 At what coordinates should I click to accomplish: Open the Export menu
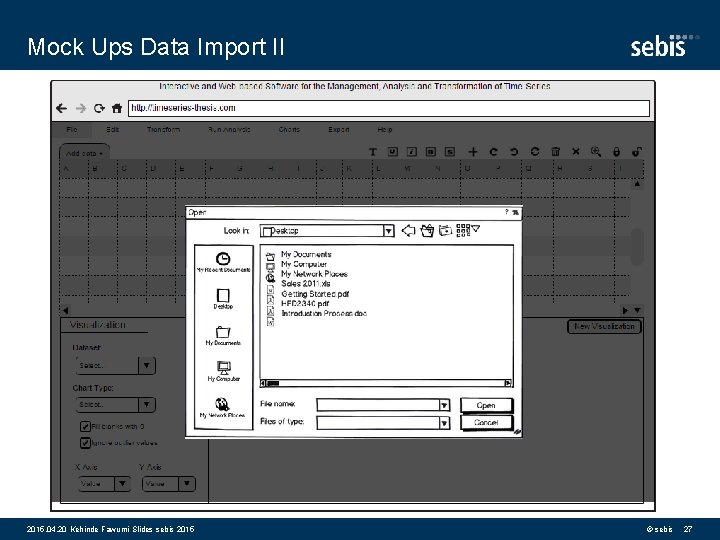click(339, 129)
